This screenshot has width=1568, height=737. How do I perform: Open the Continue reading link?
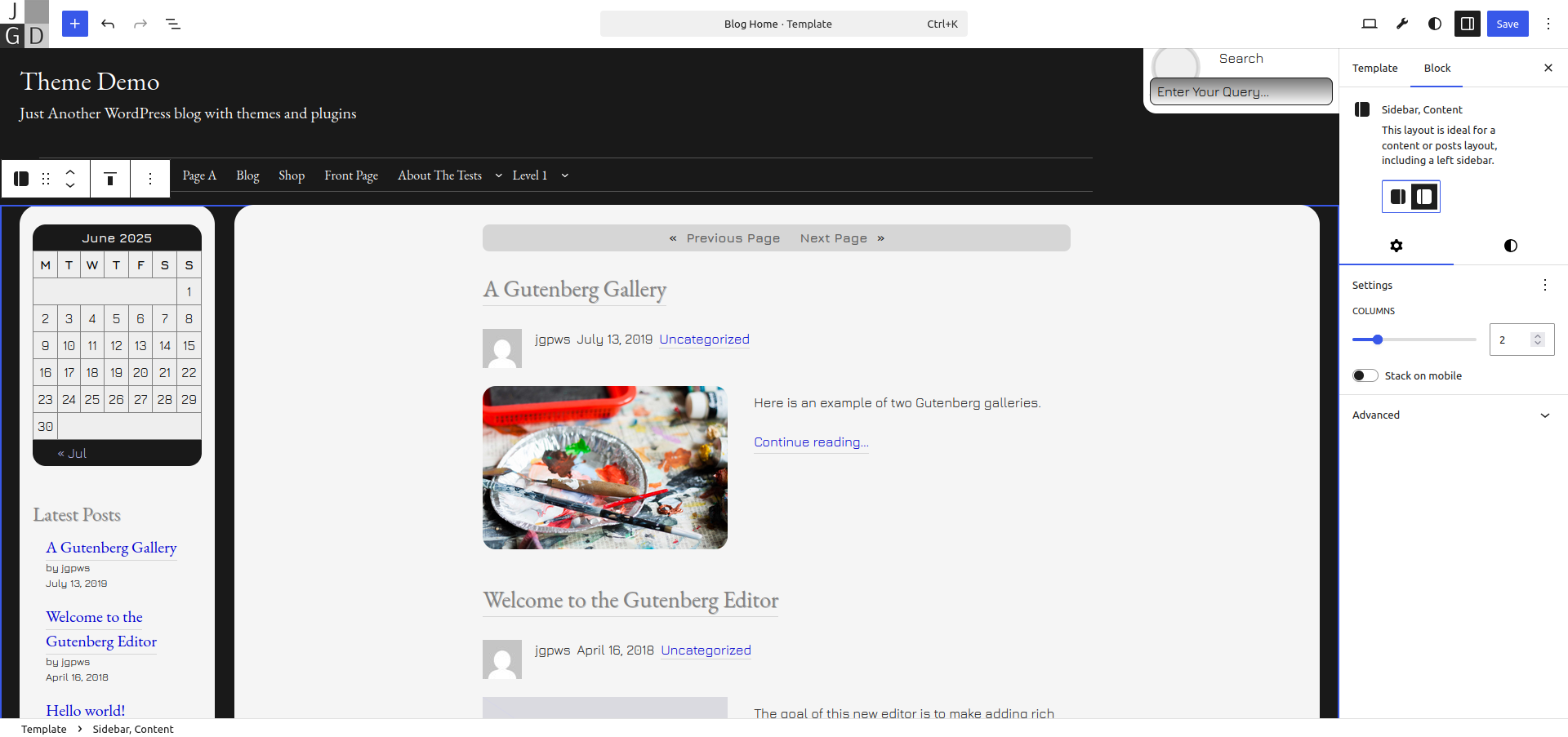(811, 442)
